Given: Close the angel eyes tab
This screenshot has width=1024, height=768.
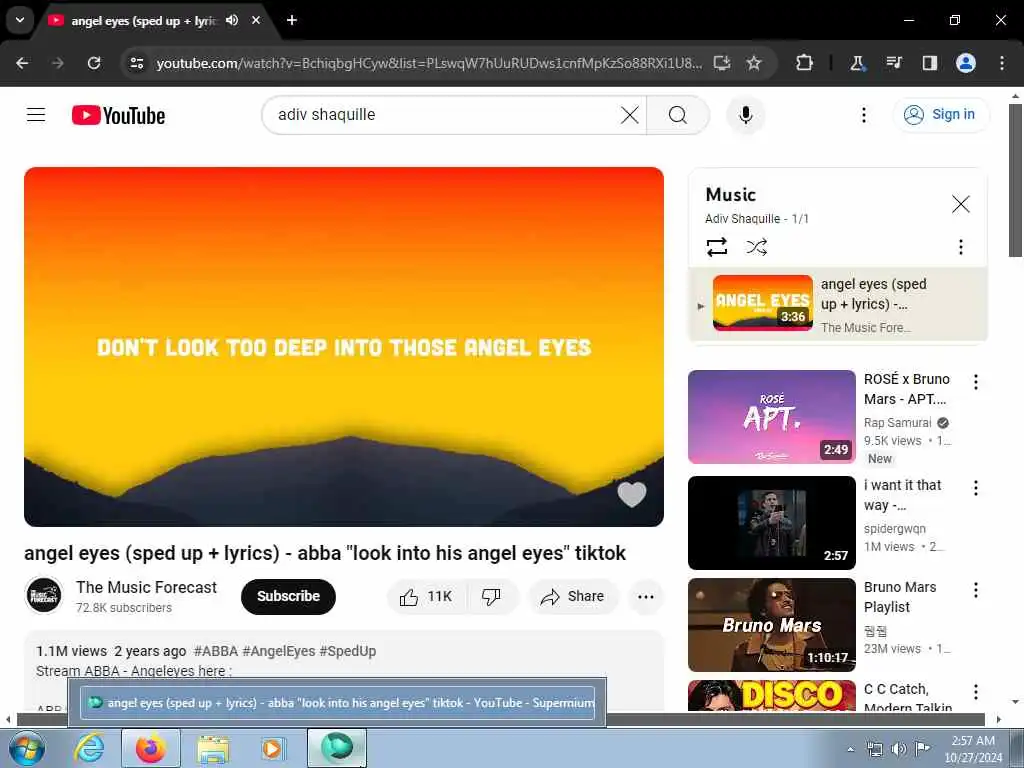Looking at the screenshot, I should point(256,20).
